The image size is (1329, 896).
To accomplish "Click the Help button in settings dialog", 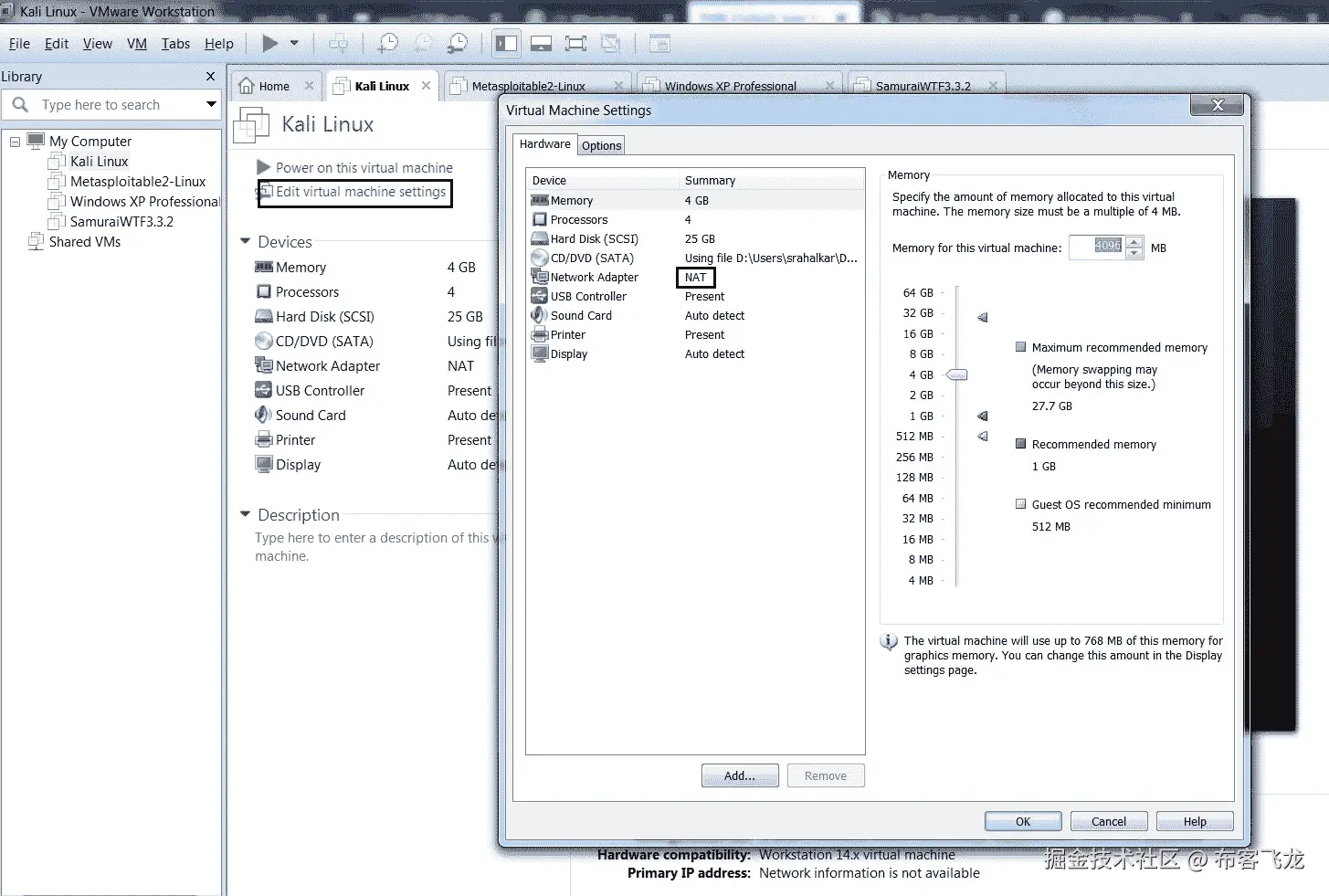I will [x=1195, y=821].
